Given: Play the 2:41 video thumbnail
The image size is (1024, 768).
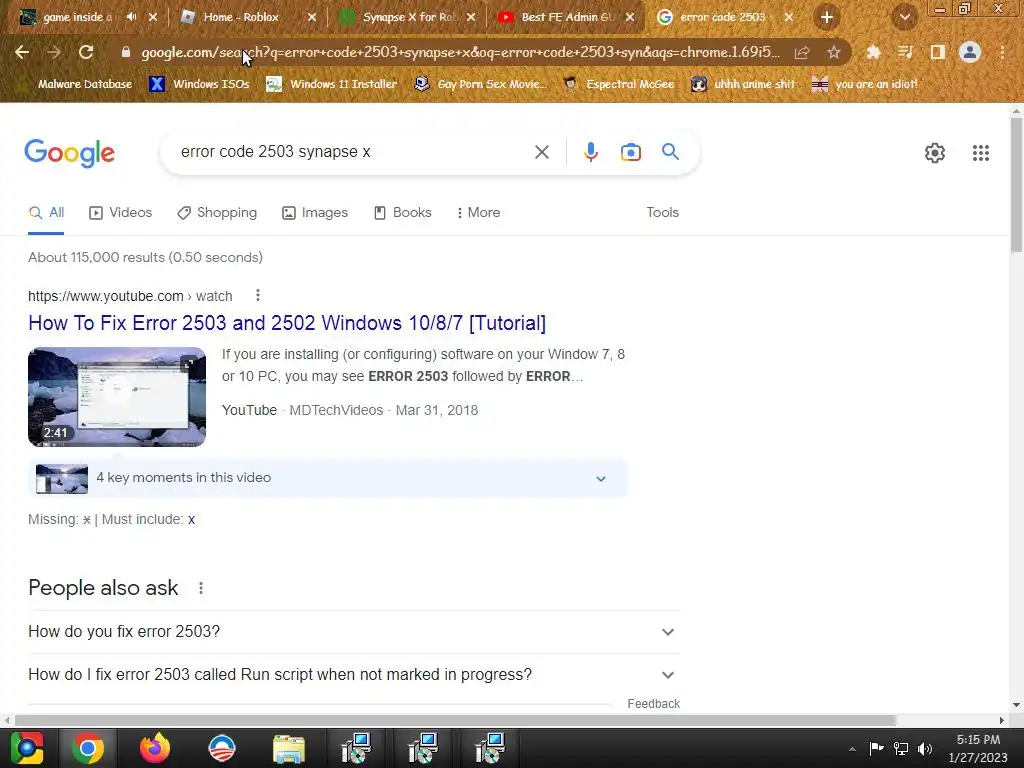Looking at the screenshot, I should coord(117,397).
